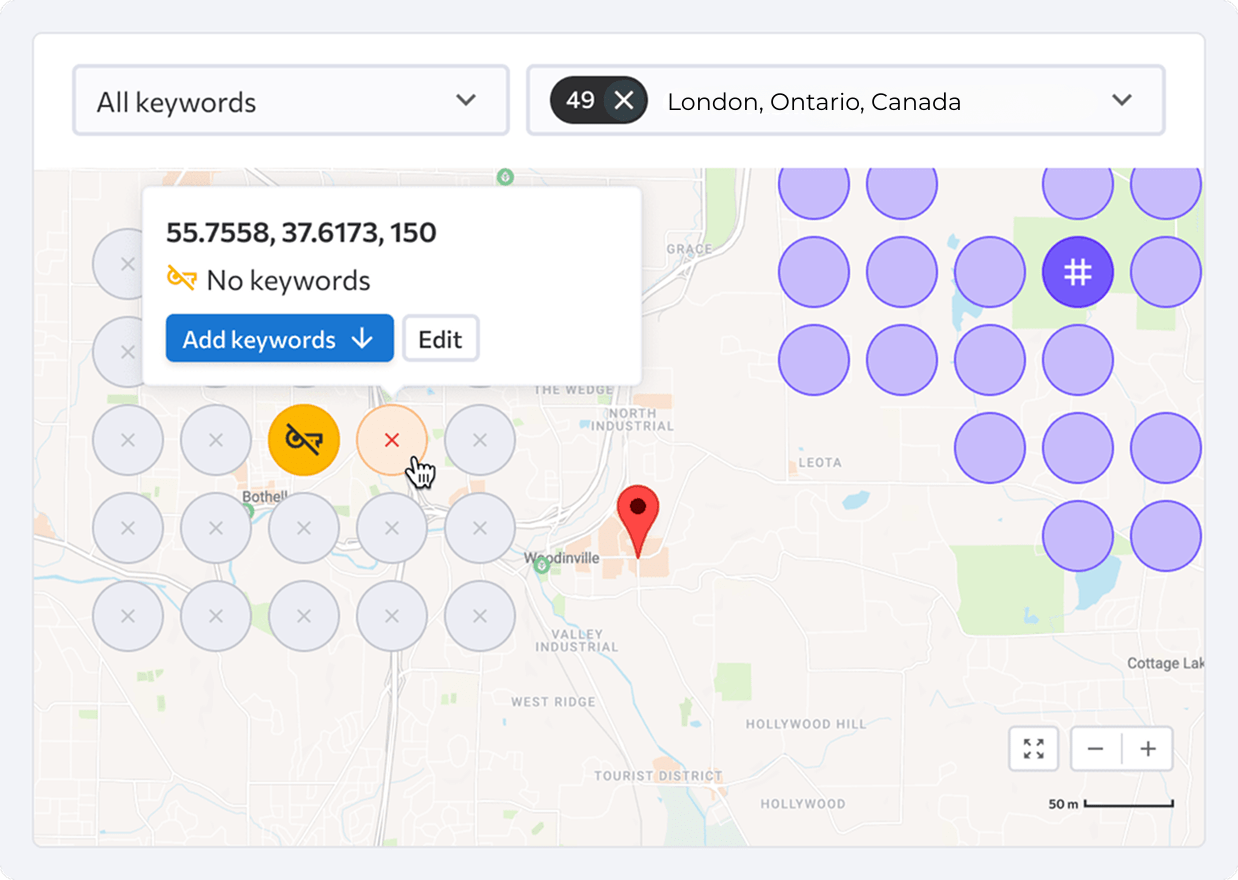Click the Add keywords button

pos(279,339)
